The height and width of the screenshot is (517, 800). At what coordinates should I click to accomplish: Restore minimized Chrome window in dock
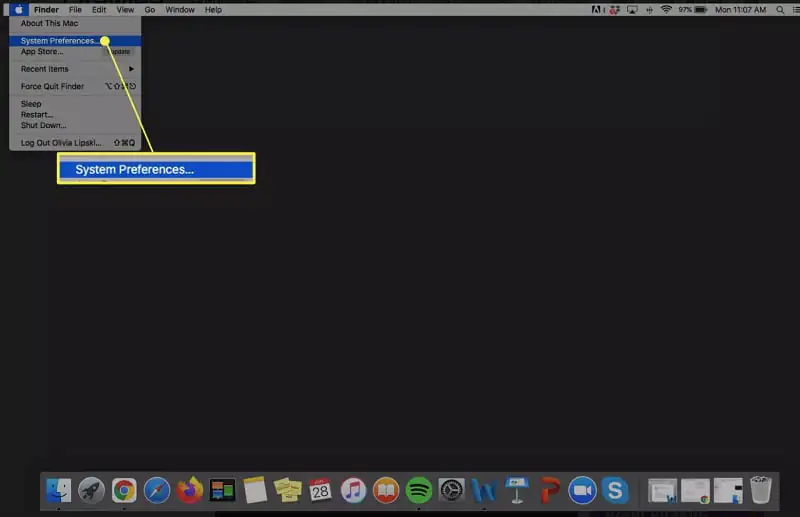(x=695, y=490)
